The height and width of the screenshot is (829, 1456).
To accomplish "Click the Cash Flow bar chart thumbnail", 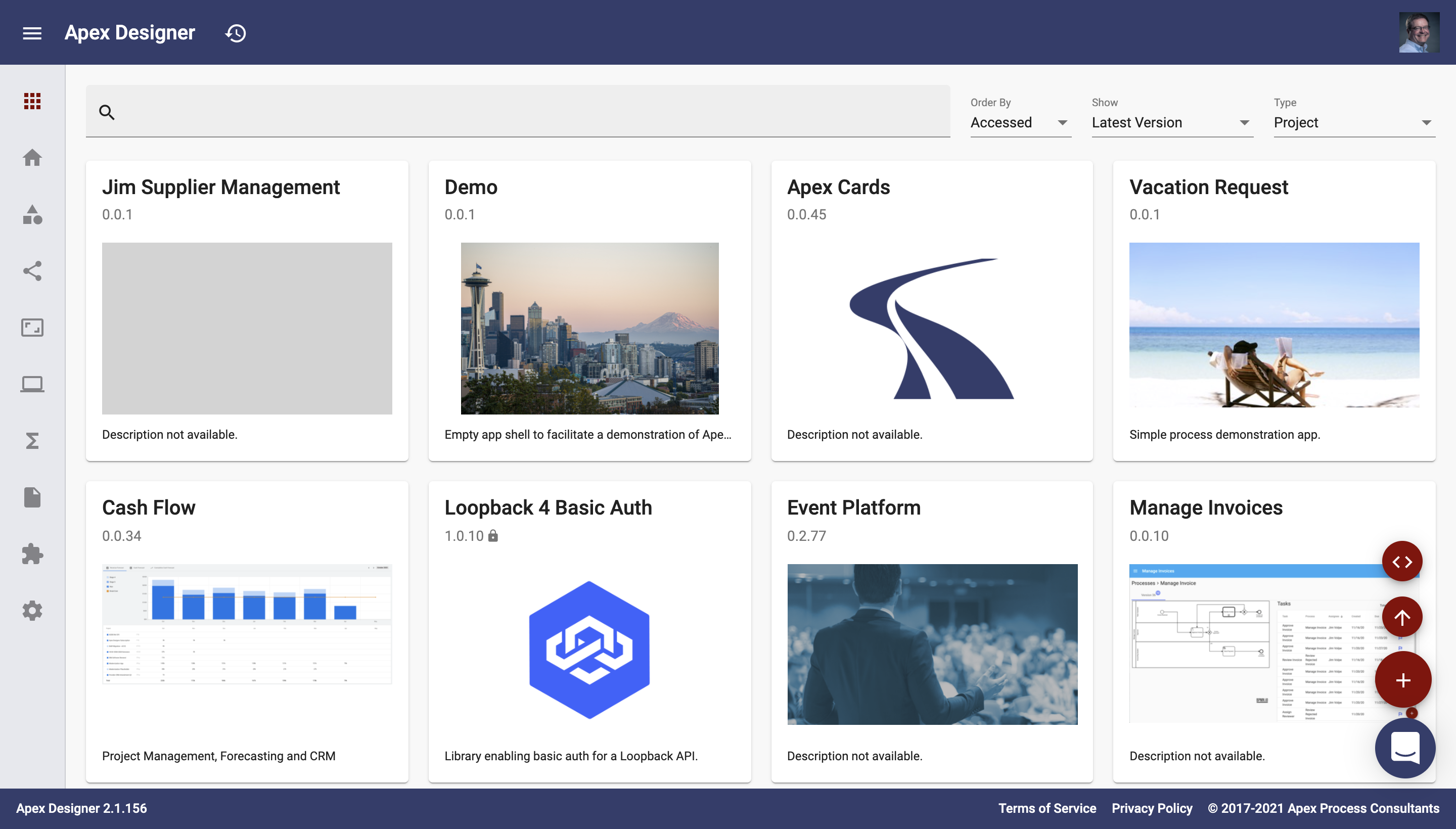I will pos(247,624).
